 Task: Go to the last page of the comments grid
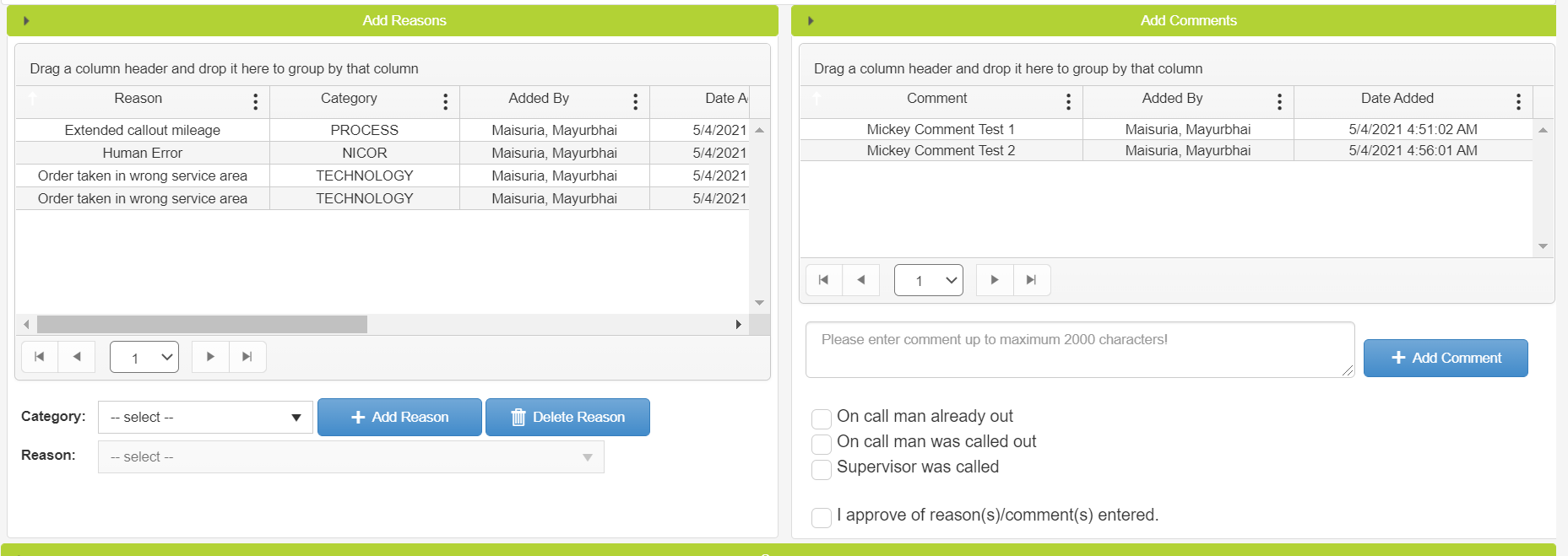(1031, 280)
